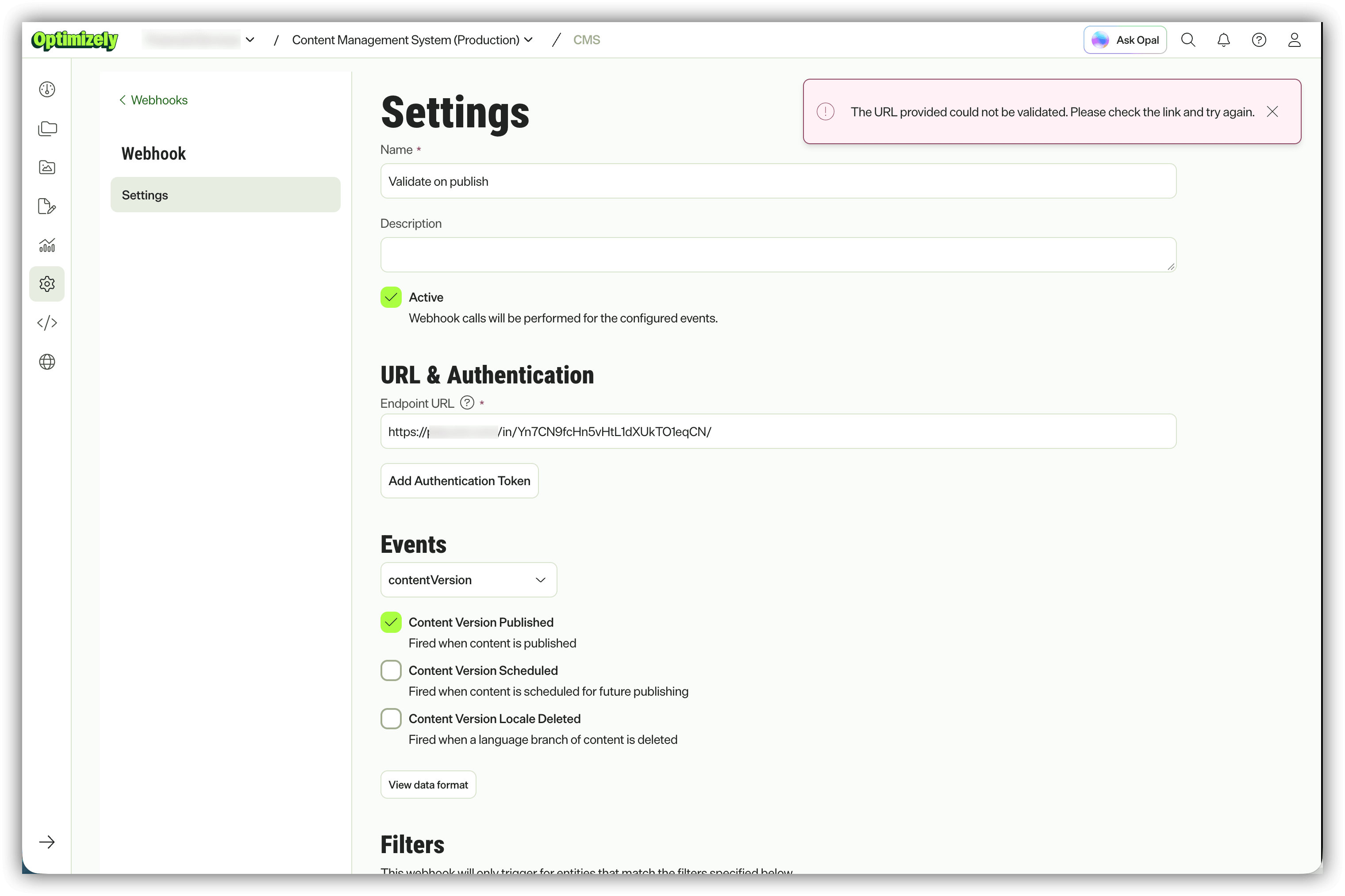Click the Endpoint URL field
1345x896 pixels.
[778, 432]
